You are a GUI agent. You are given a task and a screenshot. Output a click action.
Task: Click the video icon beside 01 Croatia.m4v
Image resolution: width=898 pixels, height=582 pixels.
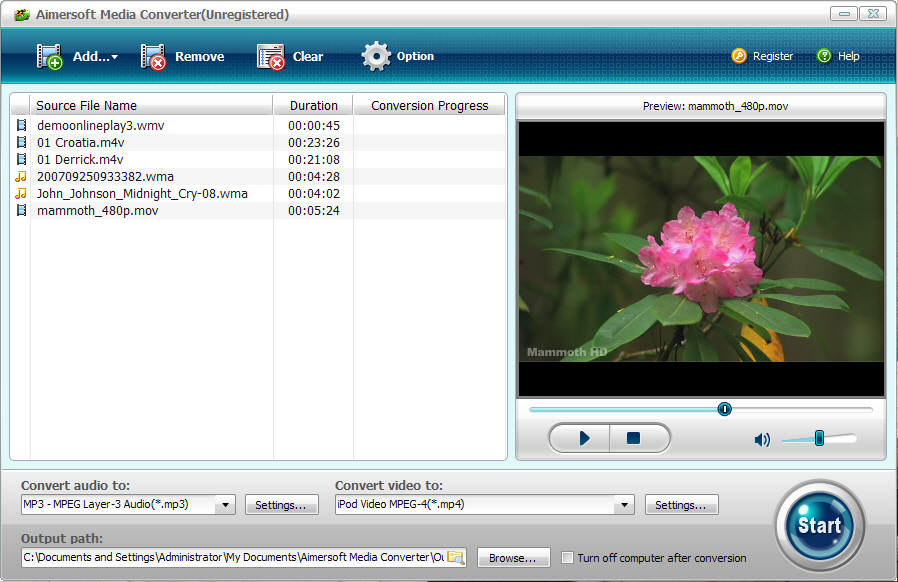(21, 142)
